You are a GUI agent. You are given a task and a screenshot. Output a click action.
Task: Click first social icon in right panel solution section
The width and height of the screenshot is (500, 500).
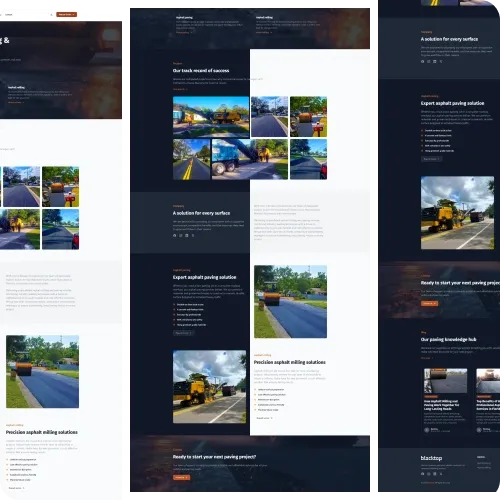423,61
